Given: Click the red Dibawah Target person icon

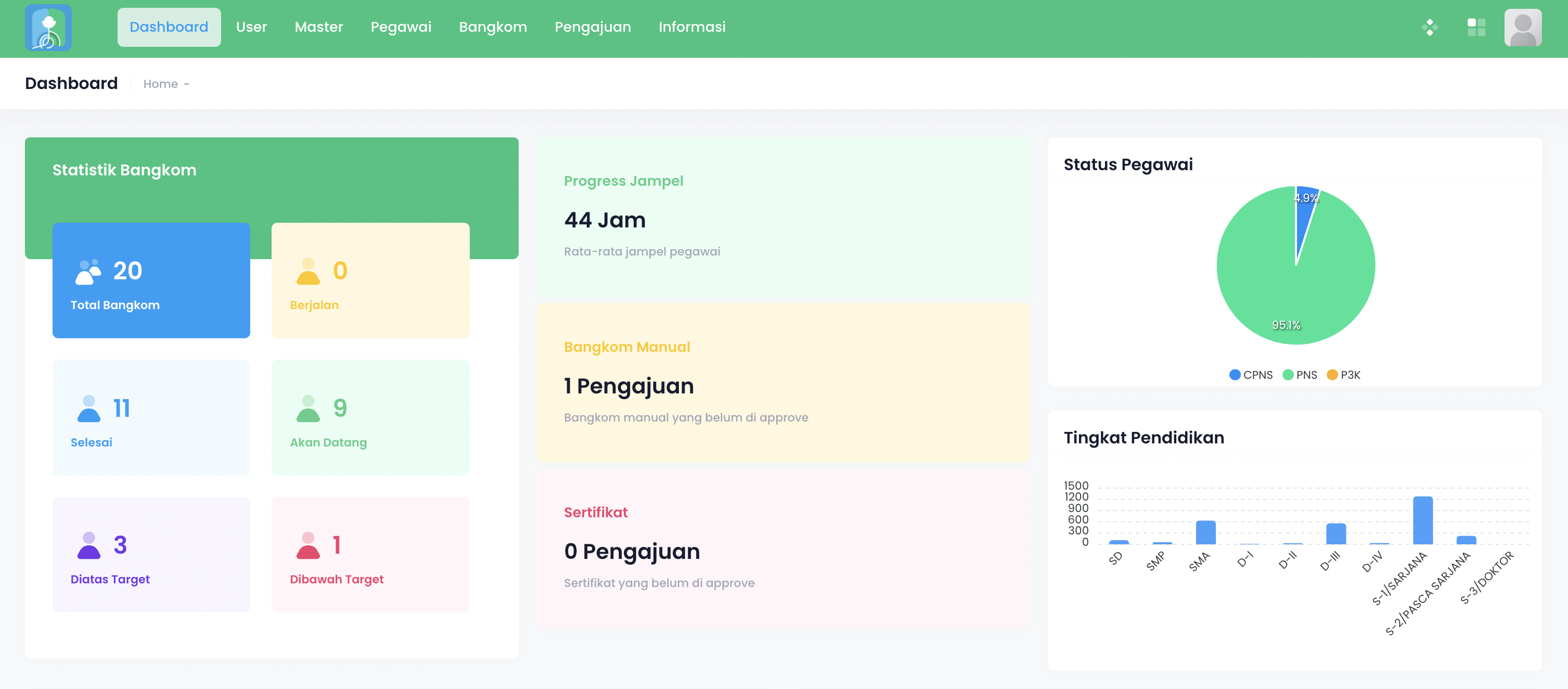Looking at the screenshot, I should pos(308,545).
